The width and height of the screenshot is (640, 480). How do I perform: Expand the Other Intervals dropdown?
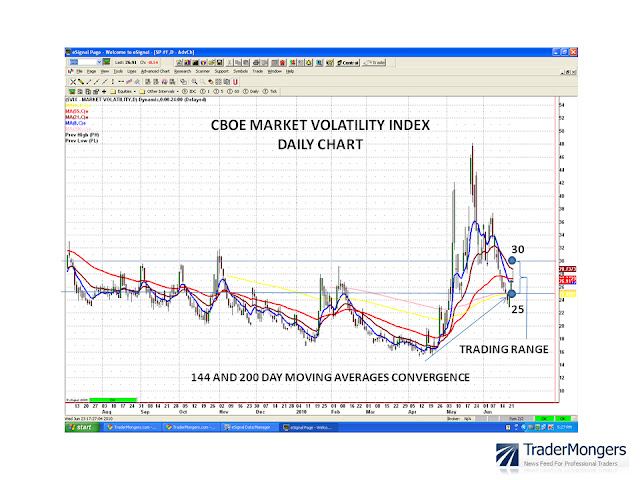point(160,91)
